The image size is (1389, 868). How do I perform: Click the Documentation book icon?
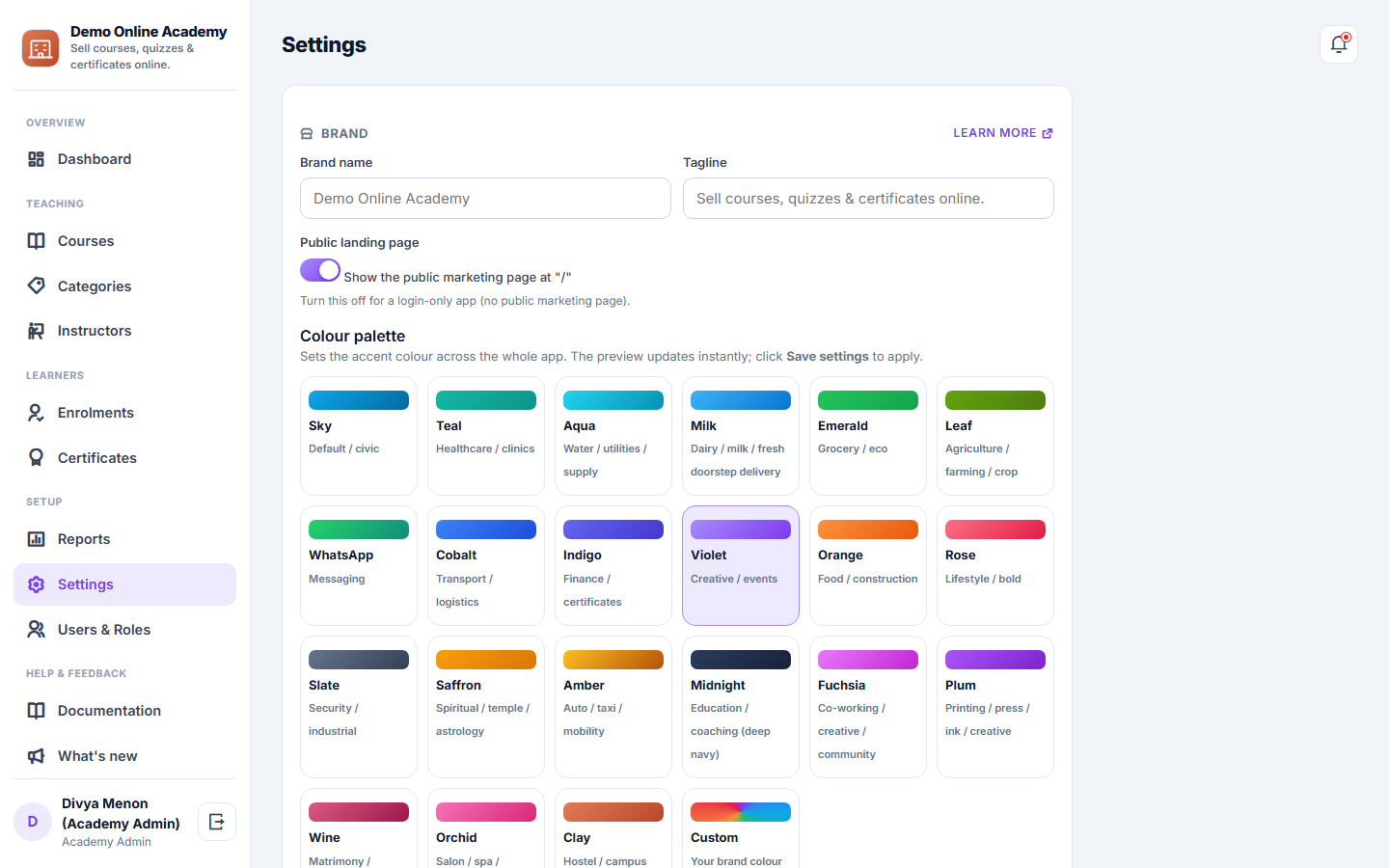[x=36, y=711]
